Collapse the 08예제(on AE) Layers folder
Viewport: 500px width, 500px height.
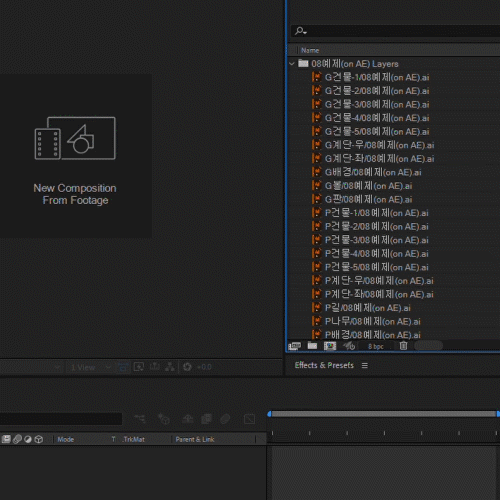(292, 63)
